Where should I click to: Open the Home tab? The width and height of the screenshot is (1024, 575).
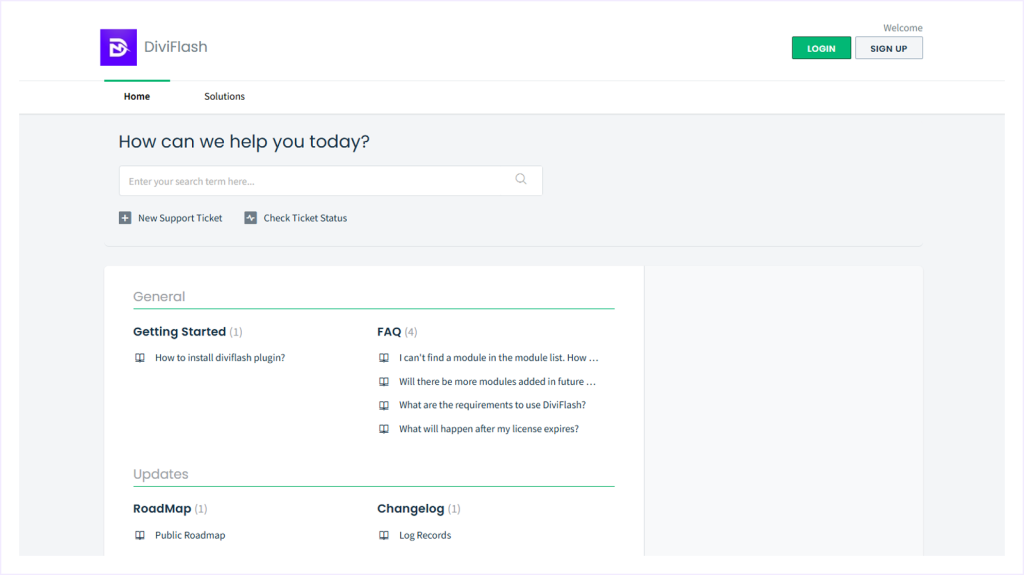coord(137,97)
